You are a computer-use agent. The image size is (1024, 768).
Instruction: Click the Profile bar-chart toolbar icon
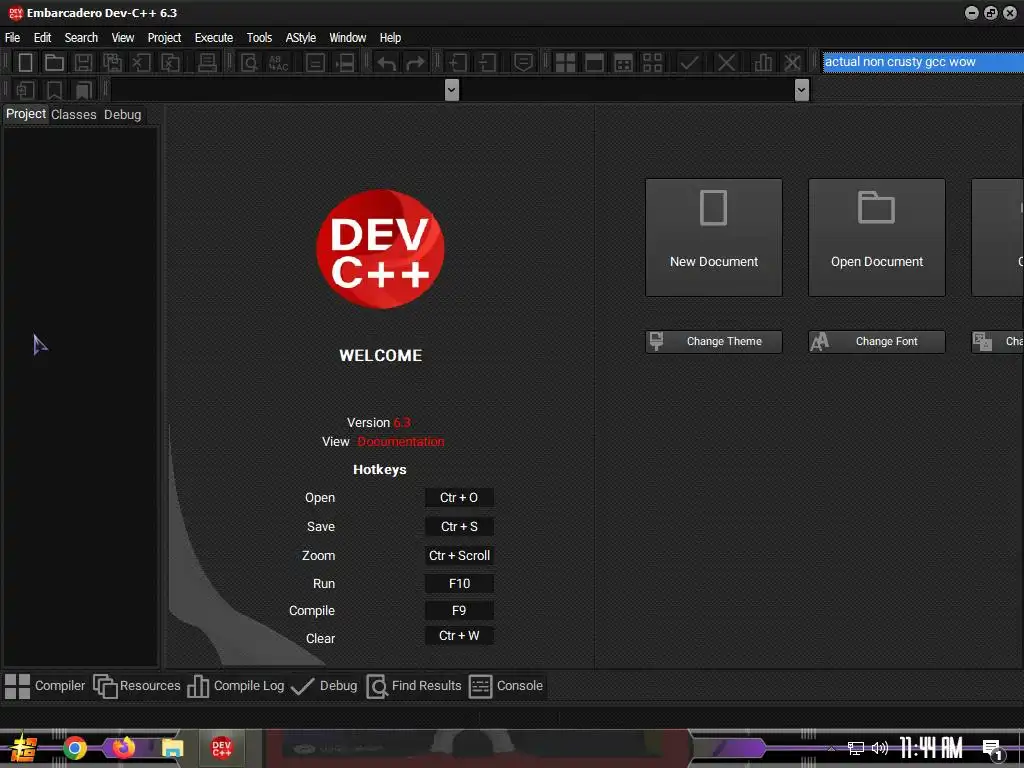coord(763,63)
